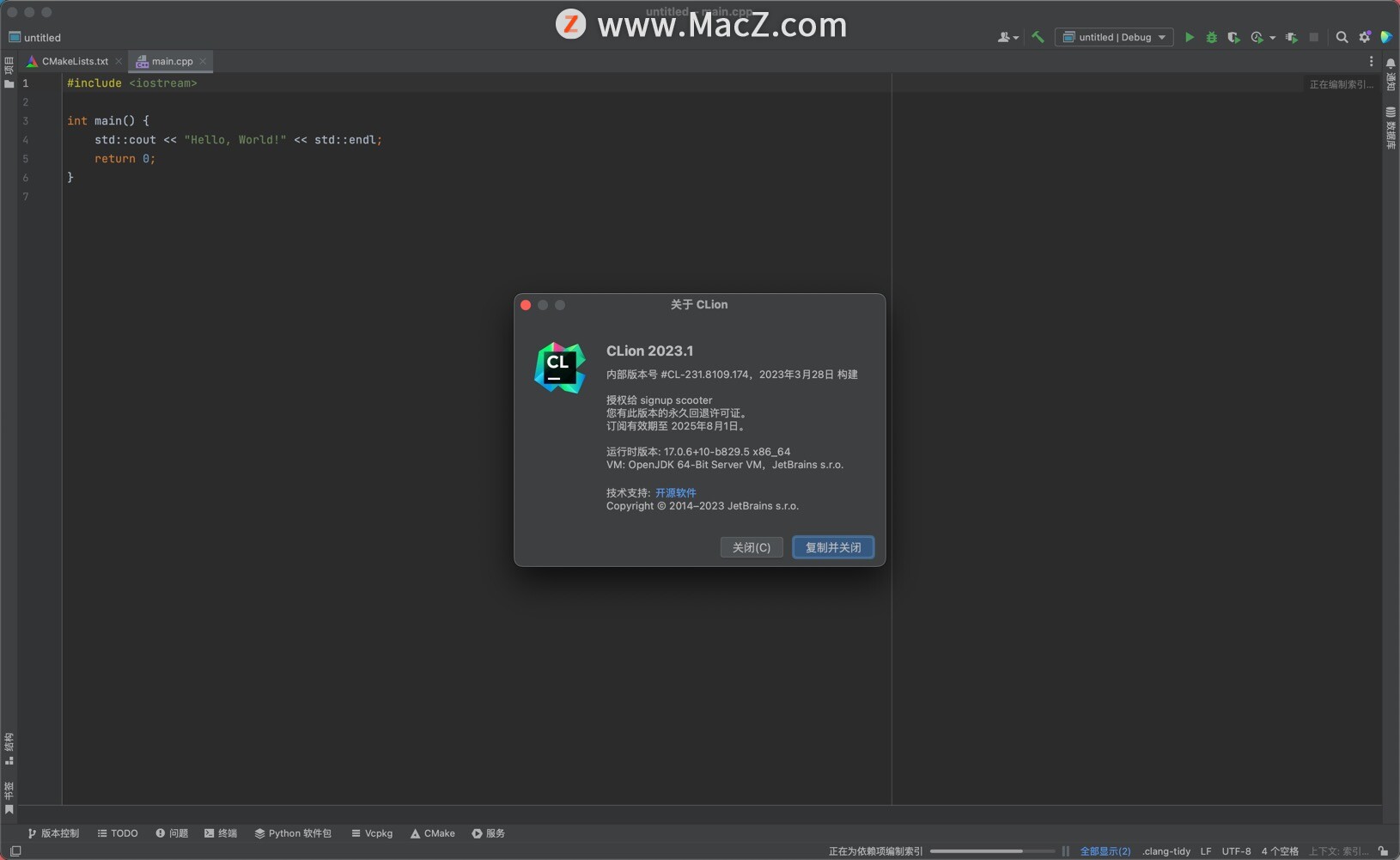Open the 版本控制 version control panel

53,833
